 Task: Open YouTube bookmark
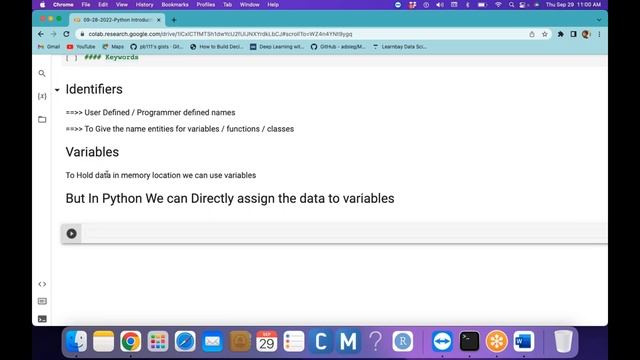pyautogui.click(x=81, y=47)
